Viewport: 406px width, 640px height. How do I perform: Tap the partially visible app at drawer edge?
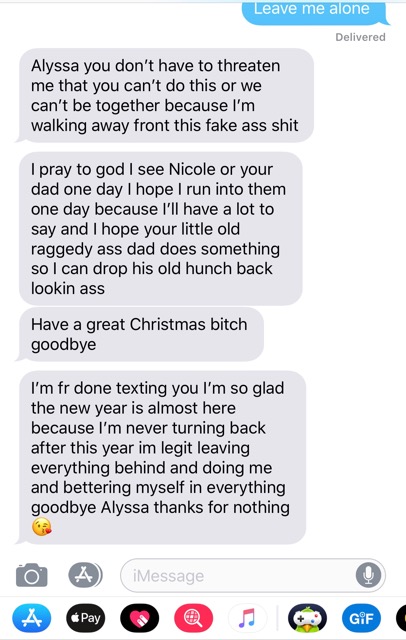point(401,618)
